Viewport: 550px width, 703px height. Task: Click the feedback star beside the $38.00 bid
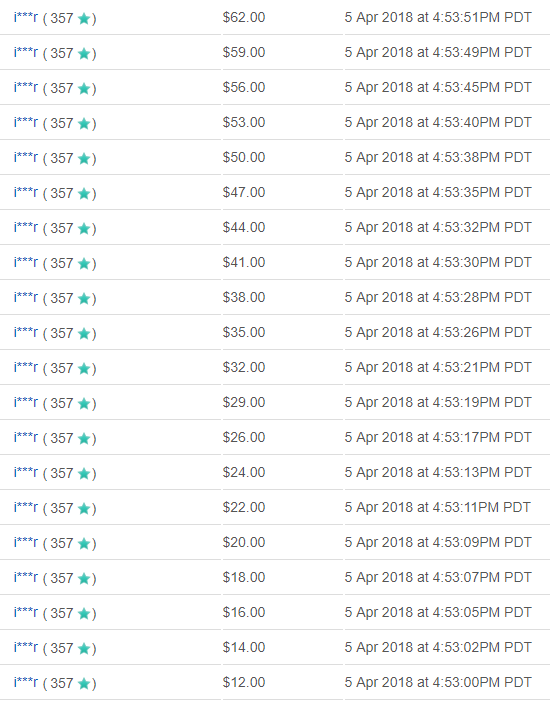coord(84,298)
